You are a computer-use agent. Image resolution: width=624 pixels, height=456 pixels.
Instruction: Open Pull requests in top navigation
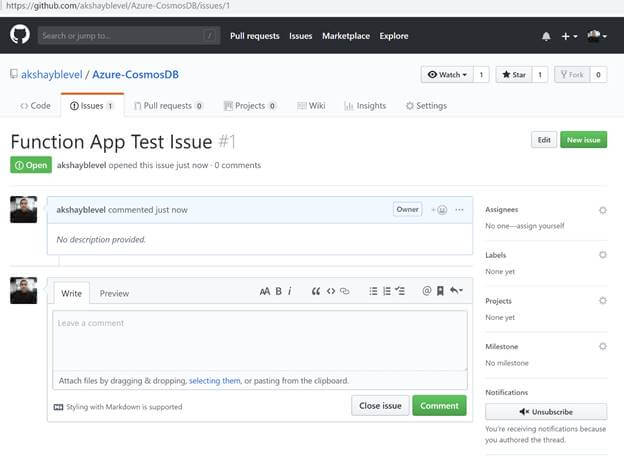coord(255,36)
